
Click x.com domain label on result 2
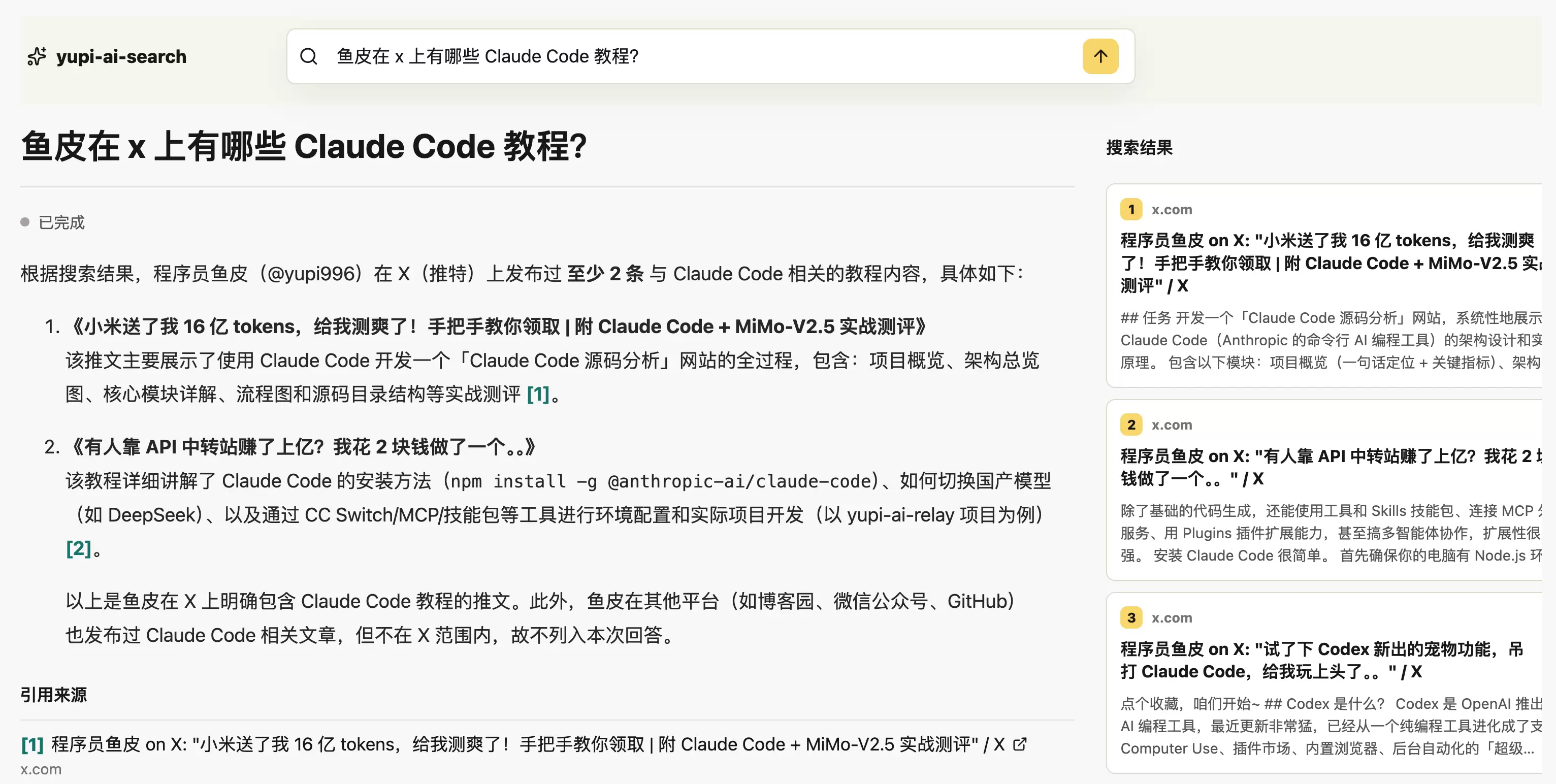[1171, 424]
